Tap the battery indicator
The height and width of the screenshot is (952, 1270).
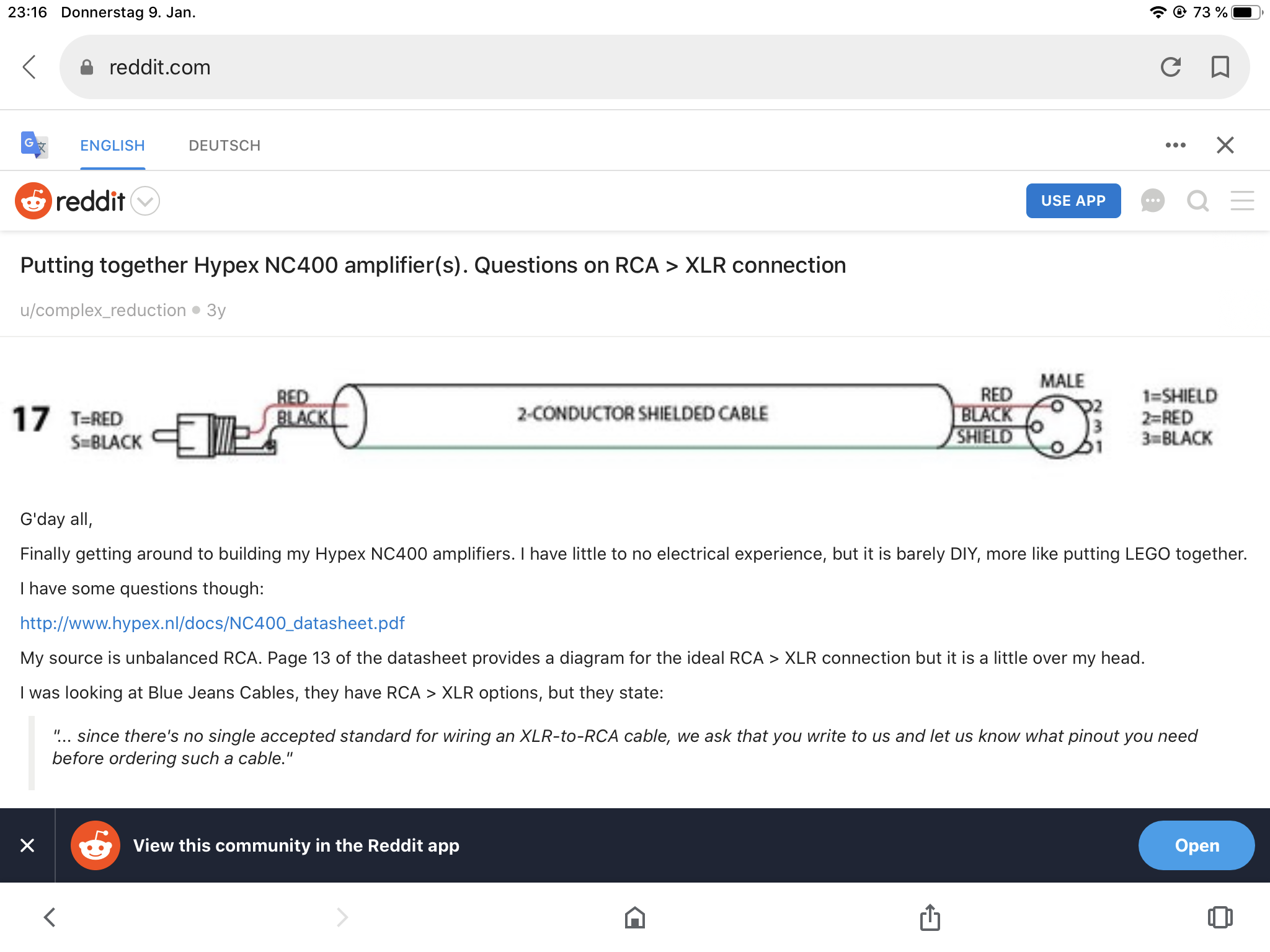[1246, 12]
